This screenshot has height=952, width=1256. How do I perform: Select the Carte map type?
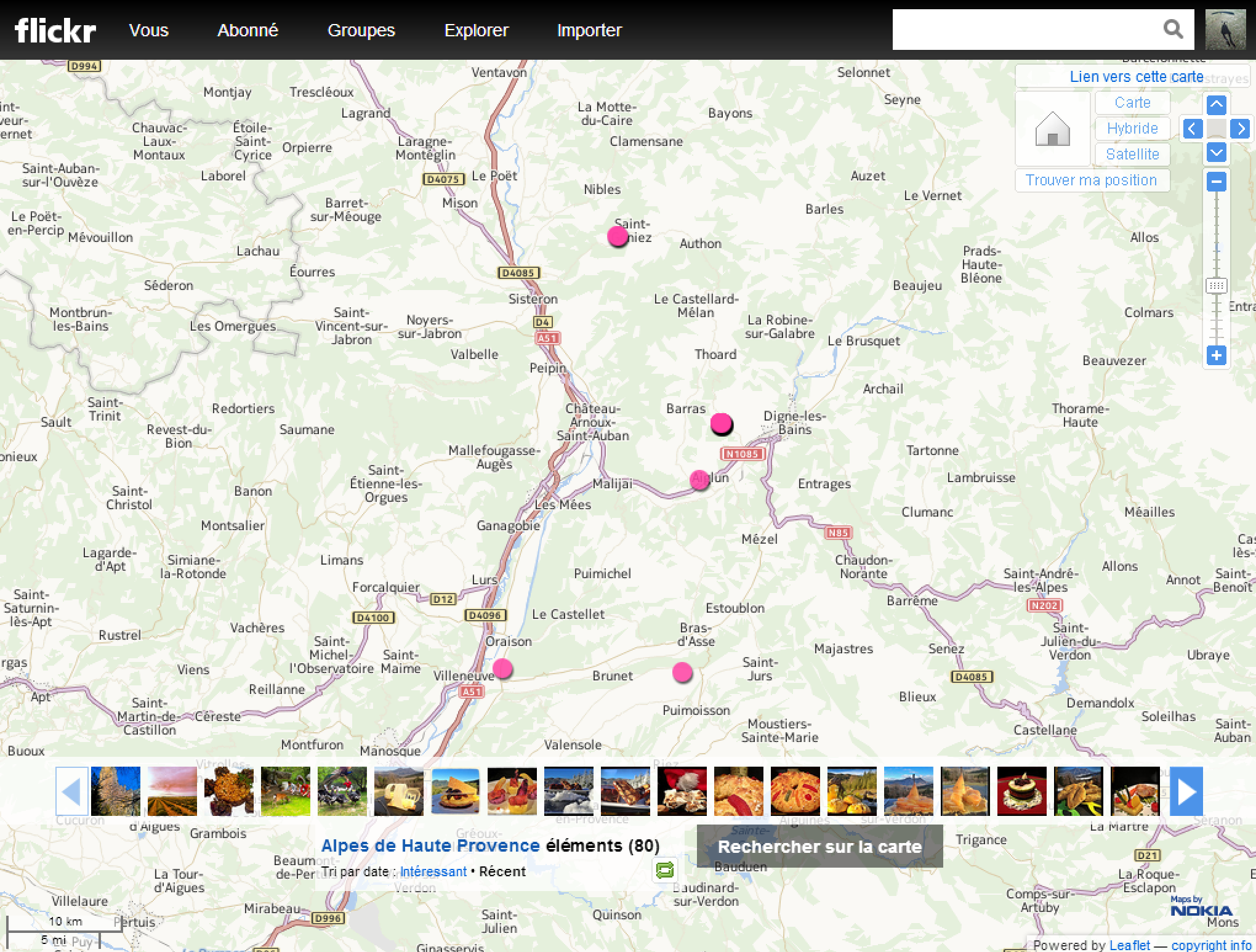pyautogui.click(x=1132, y=103)
